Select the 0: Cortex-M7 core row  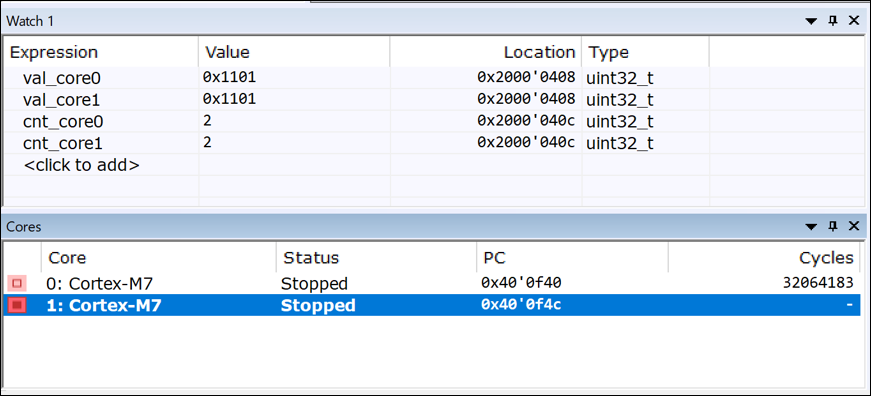coord(432,283)
